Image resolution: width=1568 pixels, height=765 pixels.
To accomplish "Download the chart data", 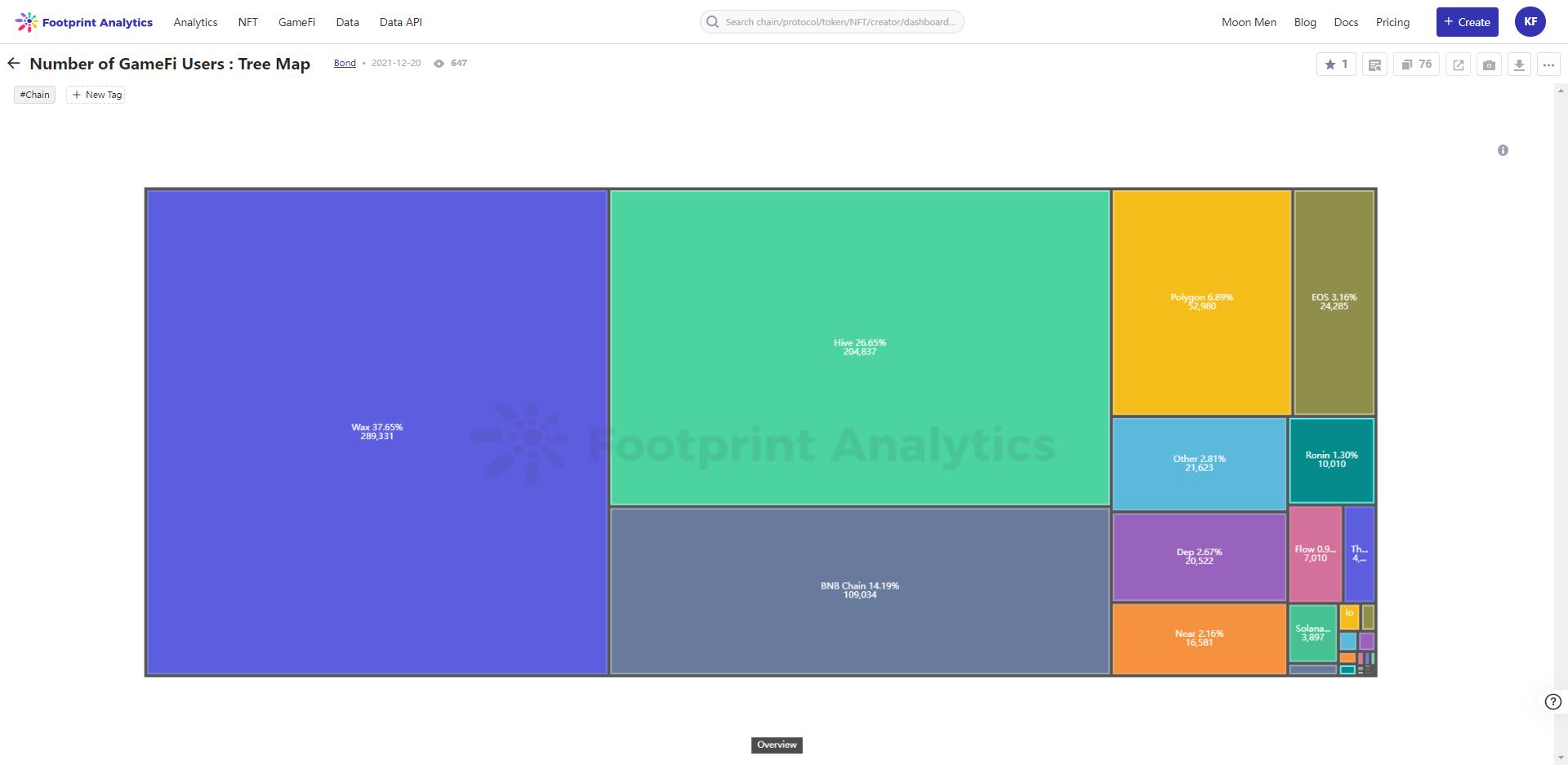I will (x=1519, y=64).
